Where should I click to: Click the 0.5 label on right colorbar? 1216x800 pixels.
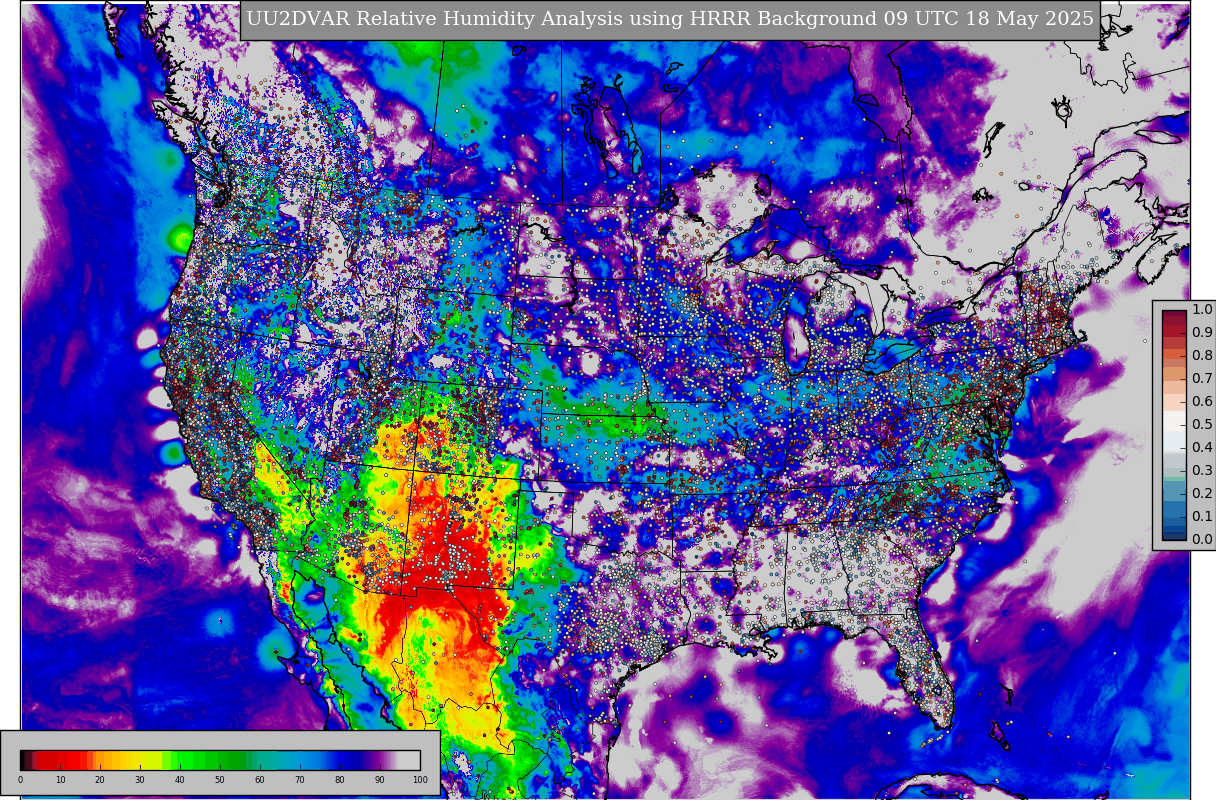[1202, 425]
